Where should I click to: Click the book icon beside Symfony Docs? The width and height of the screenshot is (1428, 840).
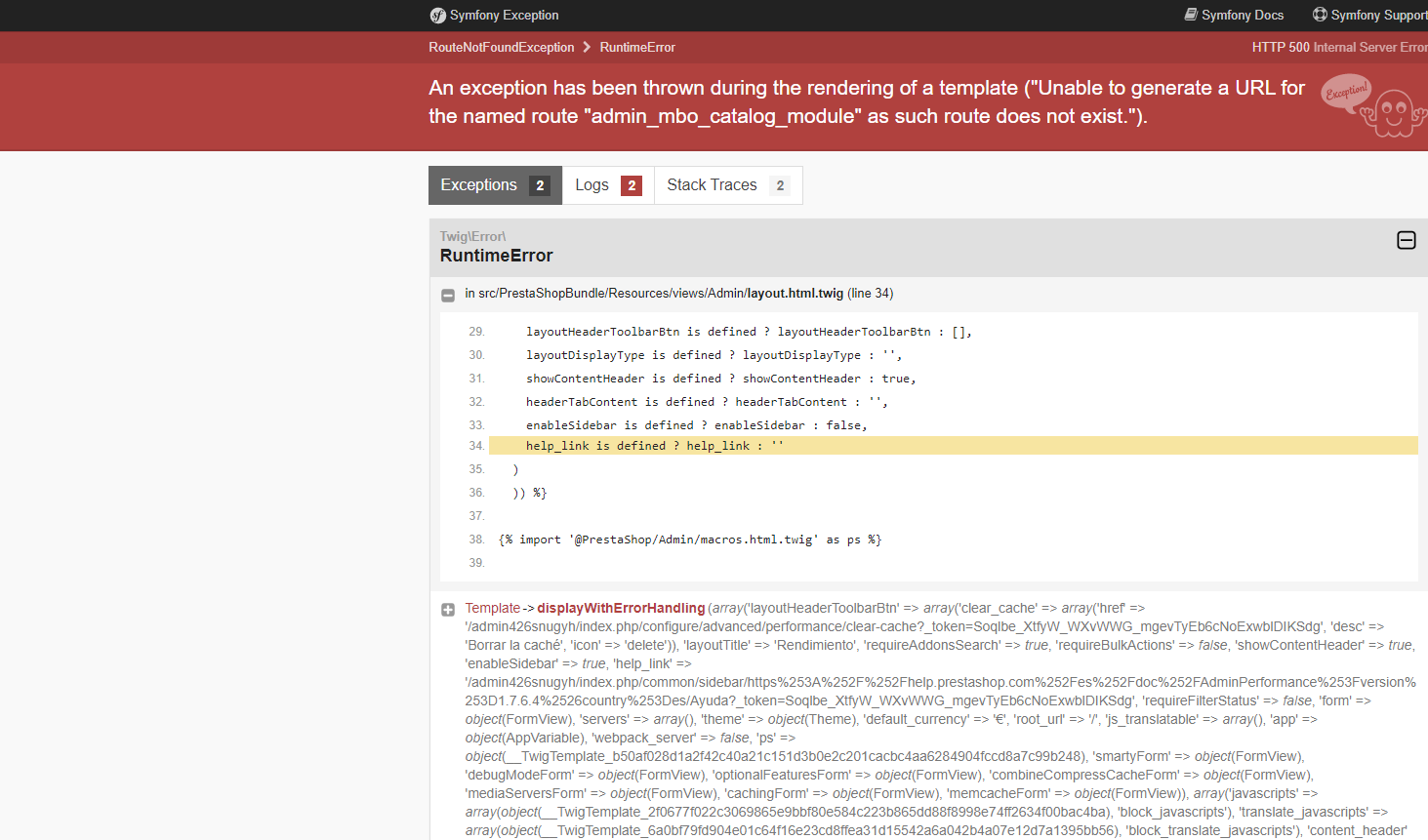1192,15
